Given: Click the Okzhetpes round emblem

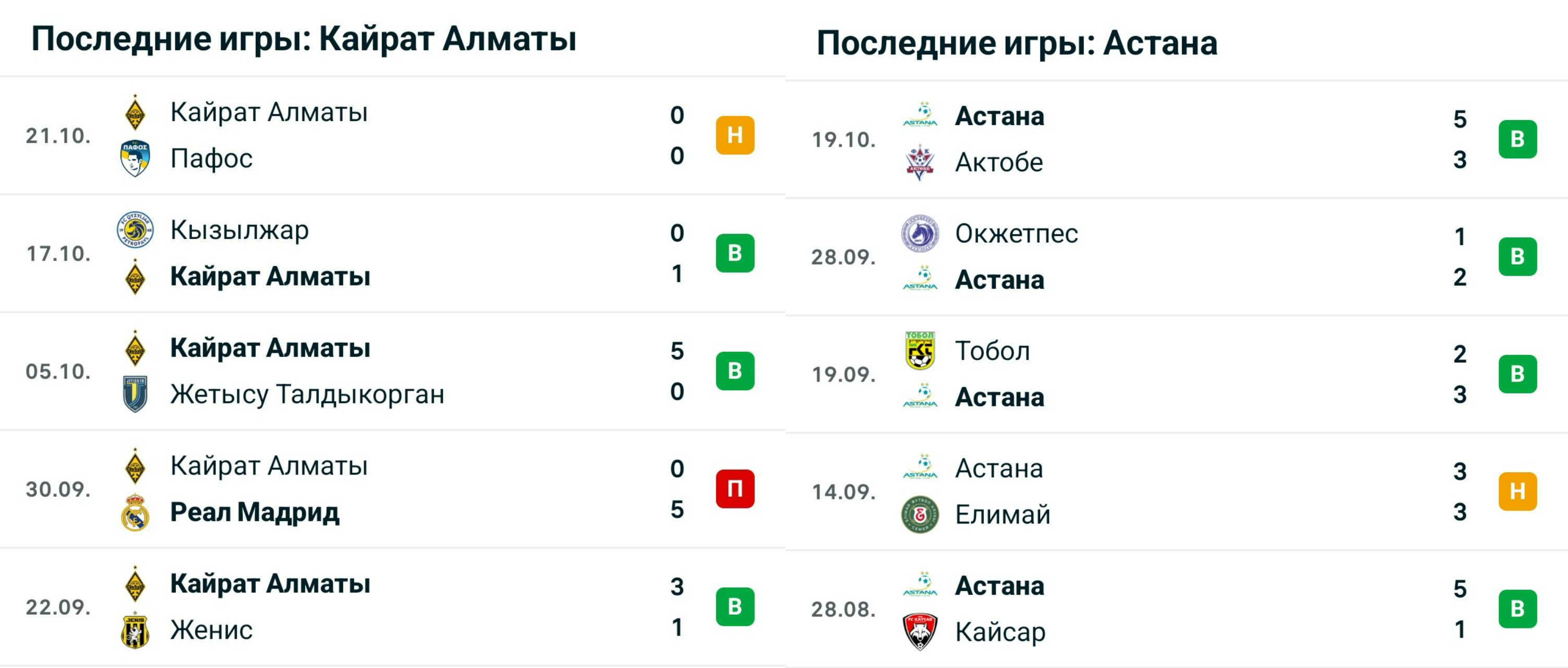Looking at the screenshot, I should [919, 234].
